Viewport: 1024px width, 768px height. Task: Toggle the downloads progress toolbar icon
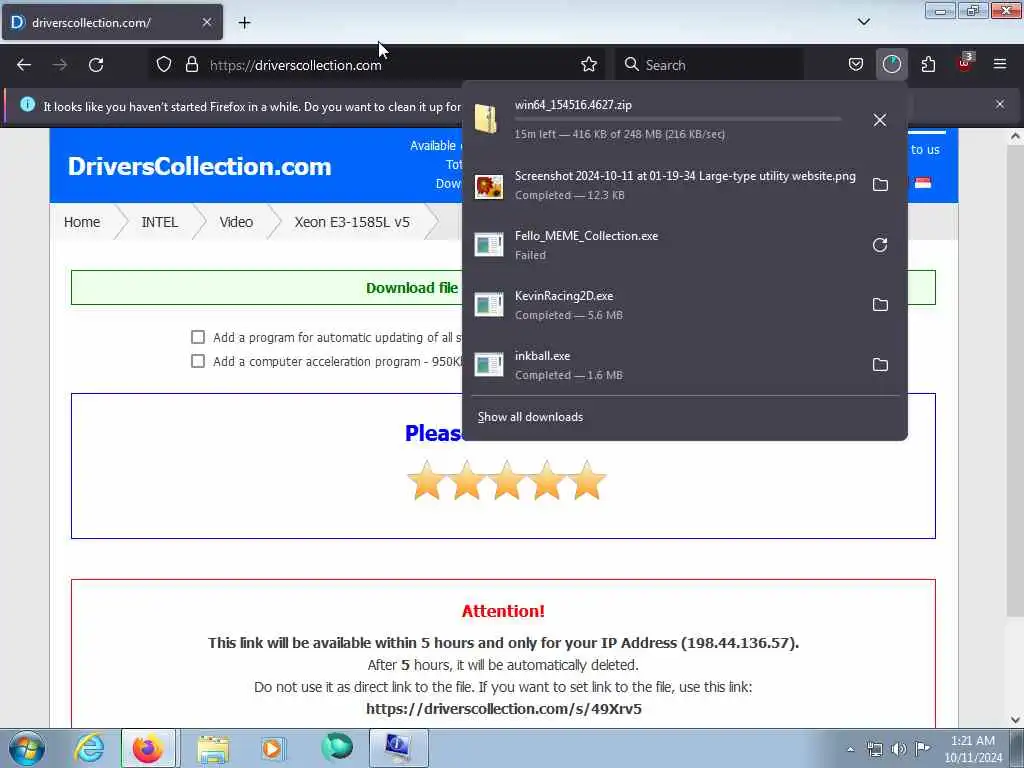pyautogui.click(x=891, y=65)
